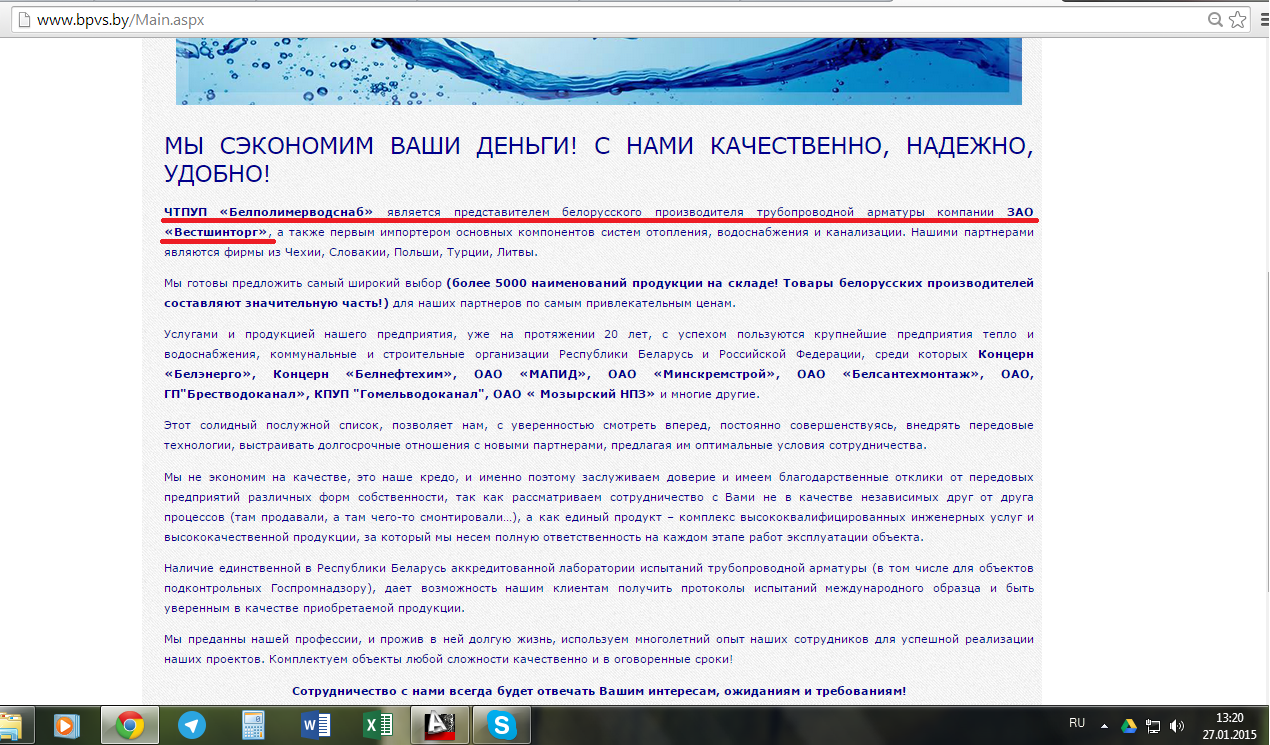Viewport: 1270px width, 745px height.
Task: Open Windows Media Player from the taskbar
Action: (67, 725)
